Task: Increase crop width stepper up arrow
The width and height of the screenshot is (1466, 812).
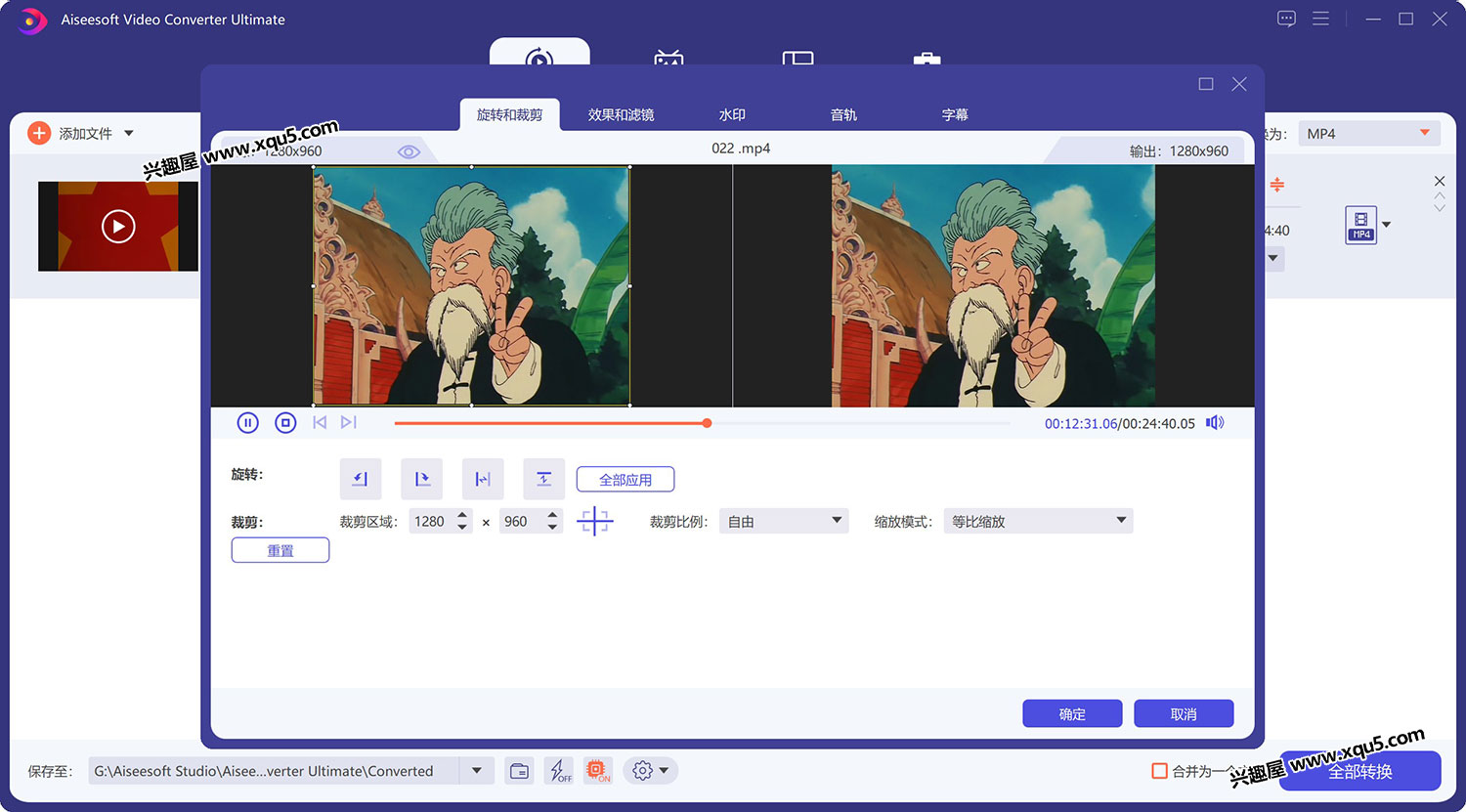Action: [x=462, y=514]
